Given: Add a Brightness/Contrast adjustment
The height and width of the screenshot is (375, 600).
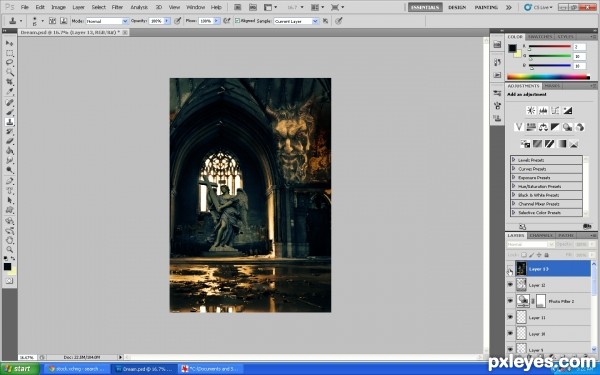Looking at the screenshot, I should [x=531, y=111].
